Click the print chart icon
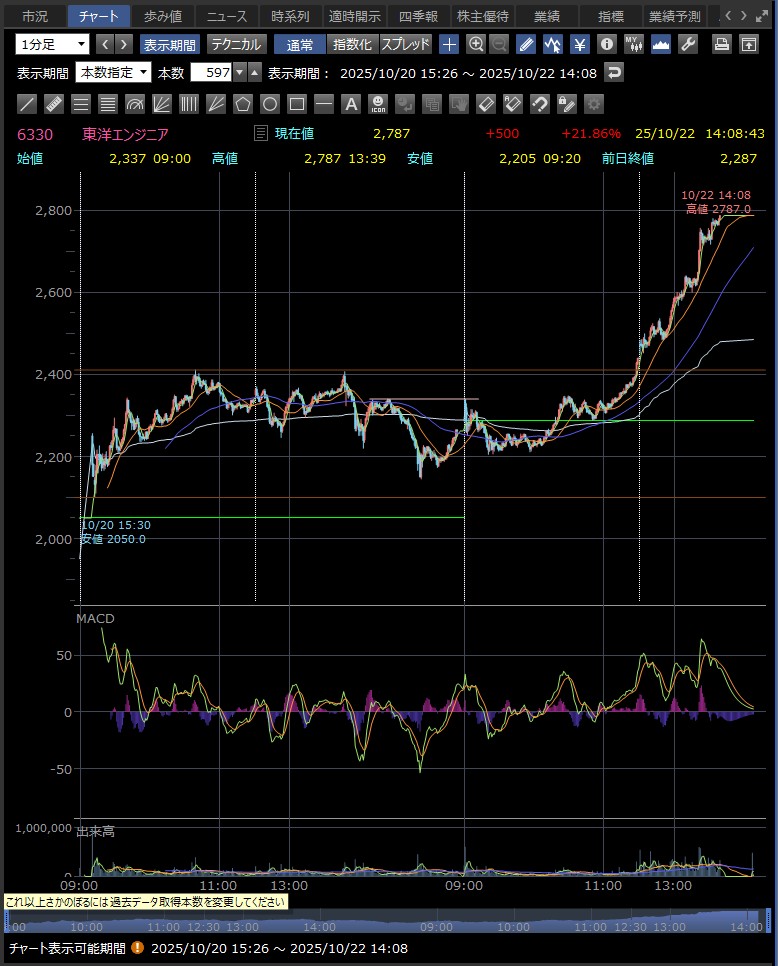The width and height of the screenshot is (778, 966). (722, 44)
